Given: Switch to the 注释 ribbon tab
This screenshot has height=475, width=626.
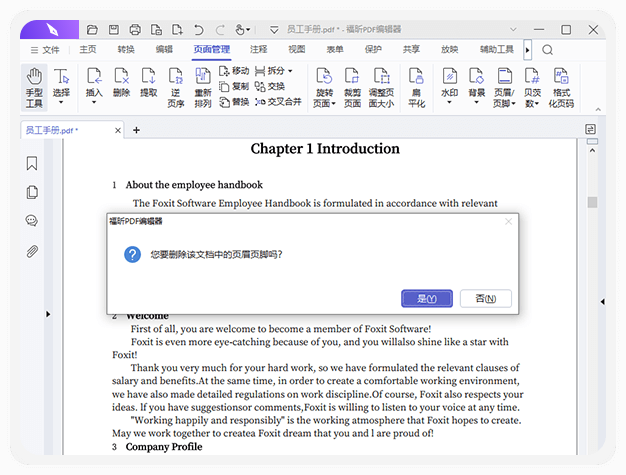Looking at the screenshot, I should pyautogui.click(x=259, y=49).
